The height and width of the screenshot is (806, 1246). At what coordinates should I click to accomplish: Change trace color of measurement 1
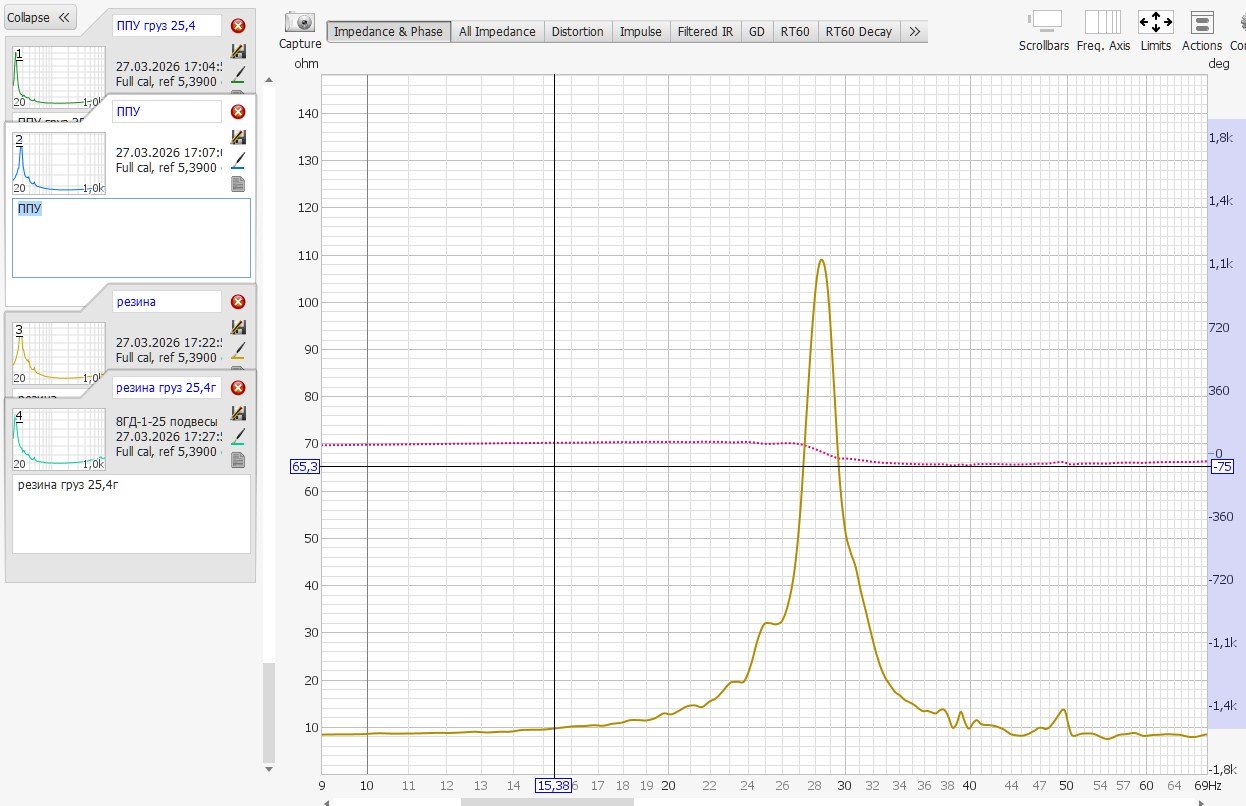point(238,75)
